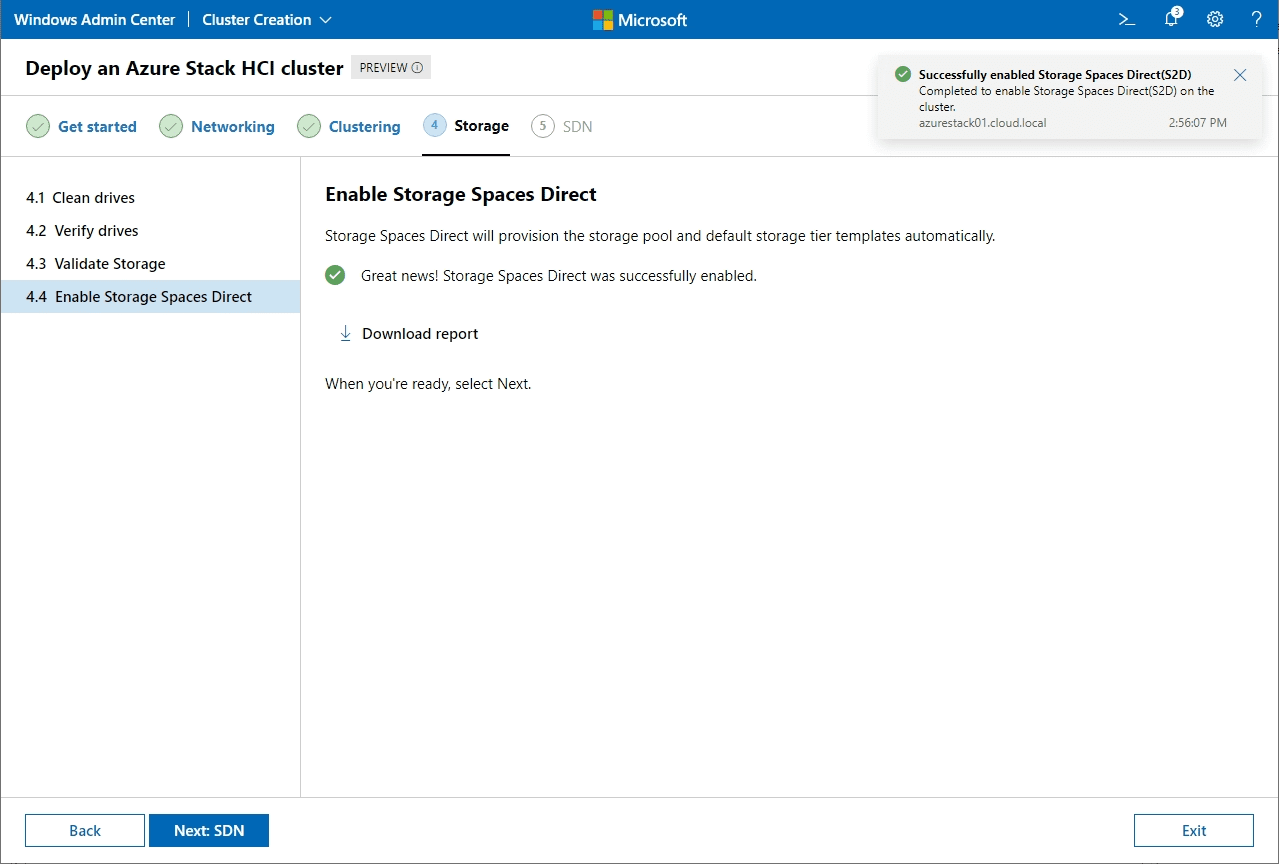1279x864 pixels.
Task: Open the settings gear
Action: (x=1214, y=19)
